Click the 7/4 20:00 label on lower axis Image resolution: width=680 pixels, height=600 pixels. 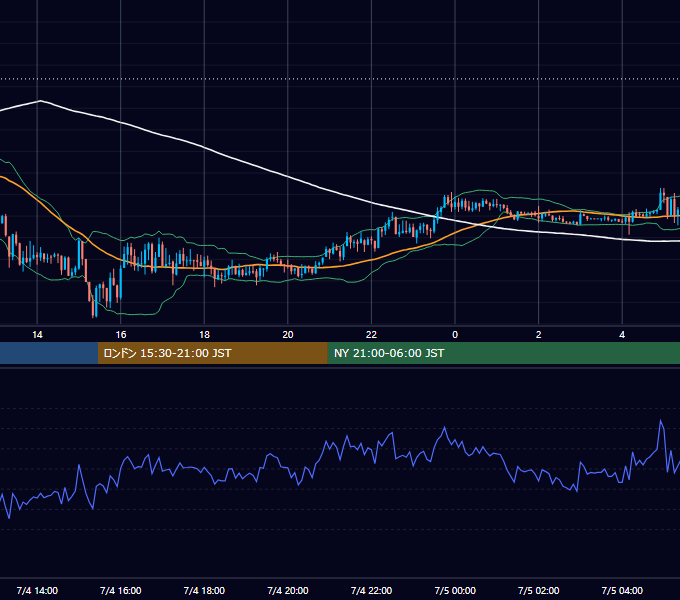(288, 590)
